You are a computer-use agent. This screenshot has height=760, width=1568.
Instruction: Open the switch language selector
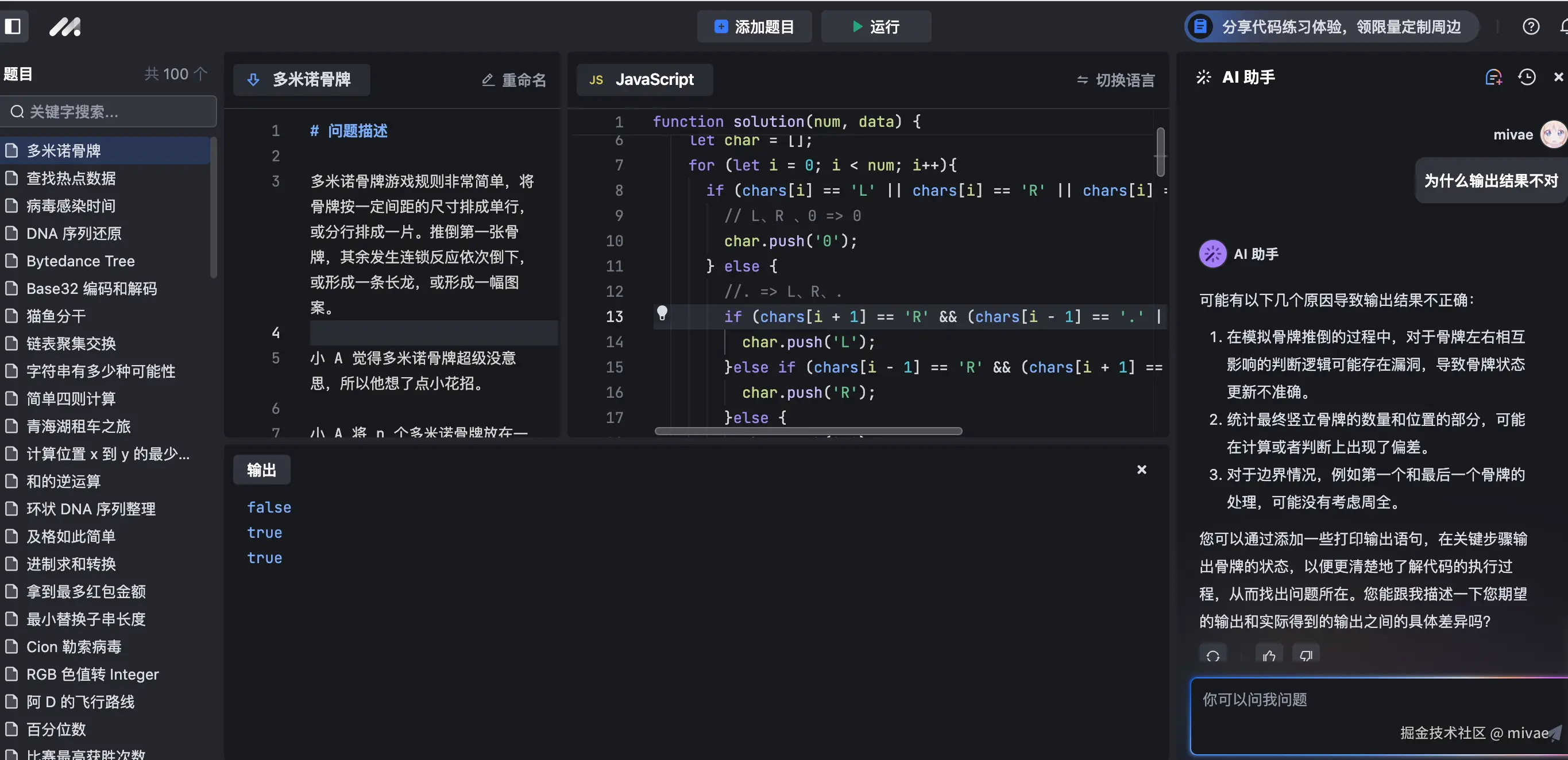tap(1116, 80)
